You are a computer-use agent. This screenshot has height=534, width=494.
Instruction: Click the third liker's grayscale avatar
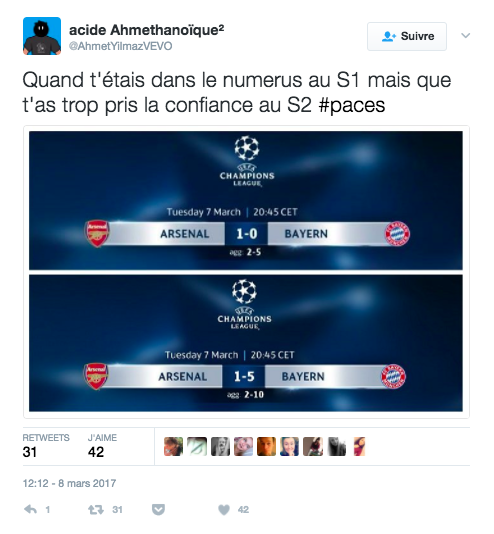(220, 446)
